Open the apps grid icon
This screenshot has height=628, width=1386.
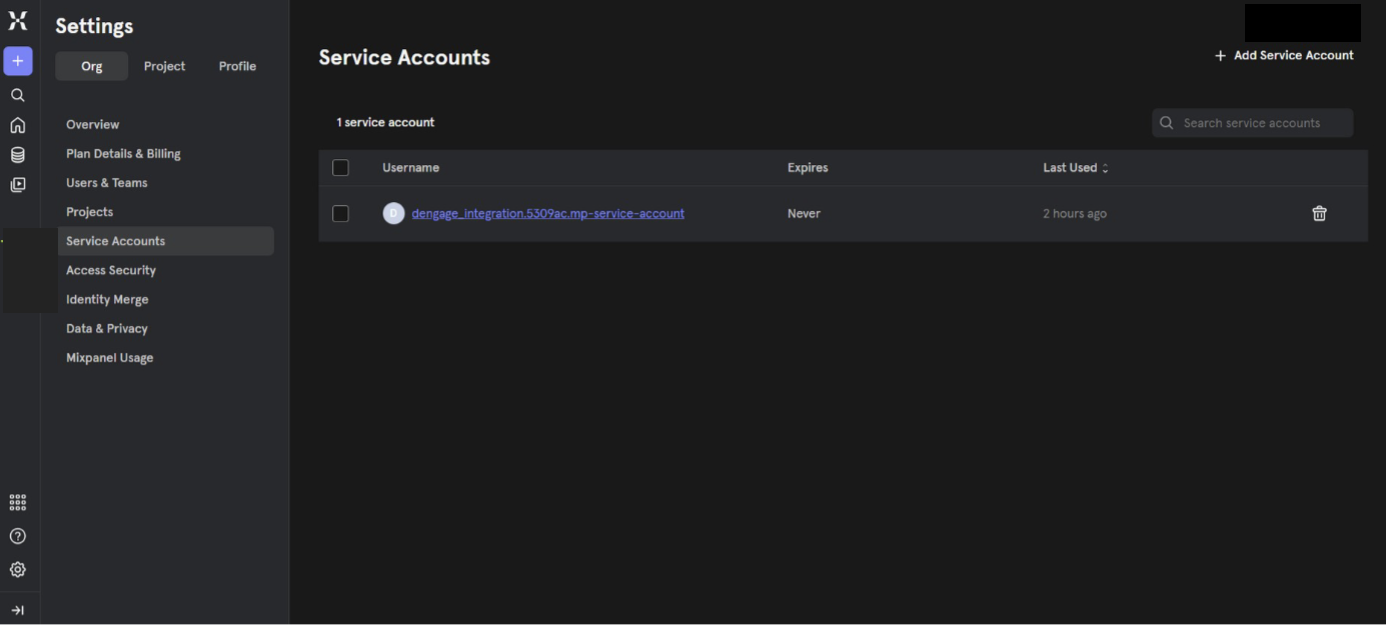tap(18, 502)
